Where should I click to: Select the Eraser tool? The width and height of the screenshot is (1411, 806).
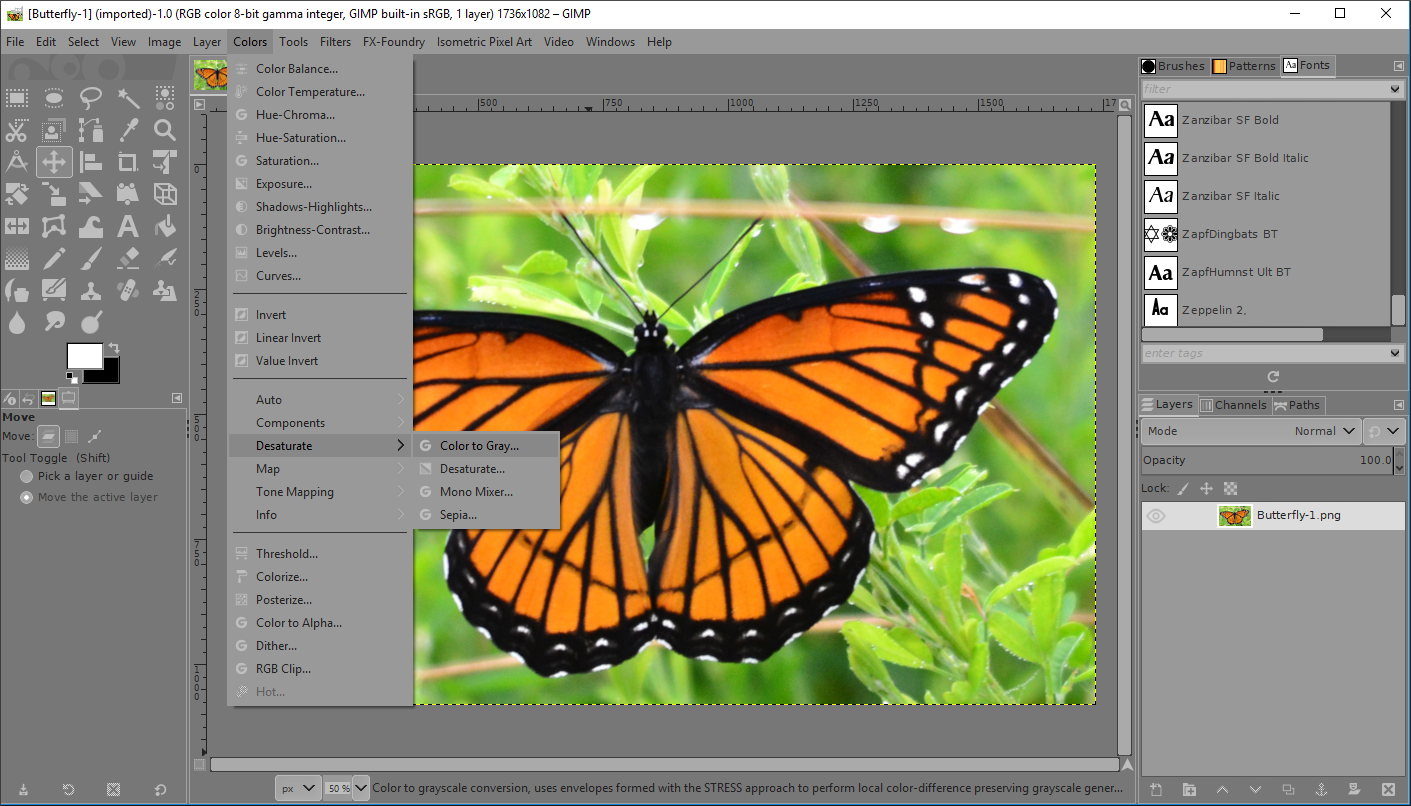coord(129,258)
